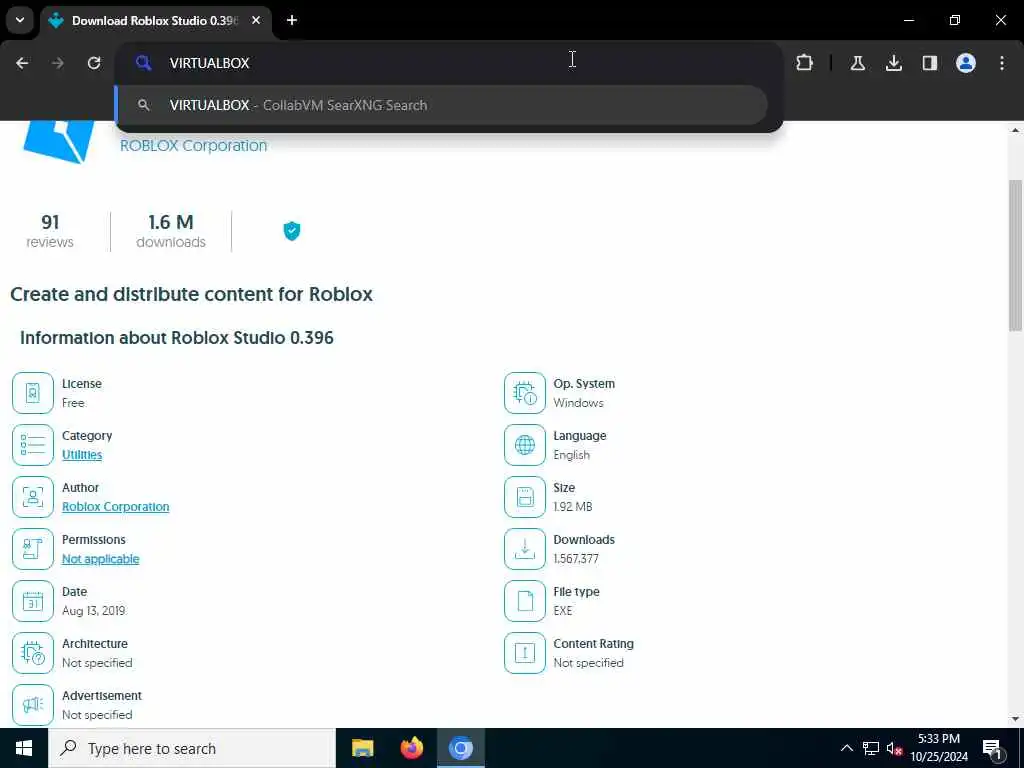Show hidden system tray icons
Image resolution: width=1024 pixels, height=768 pixels.
click(846, 748)
